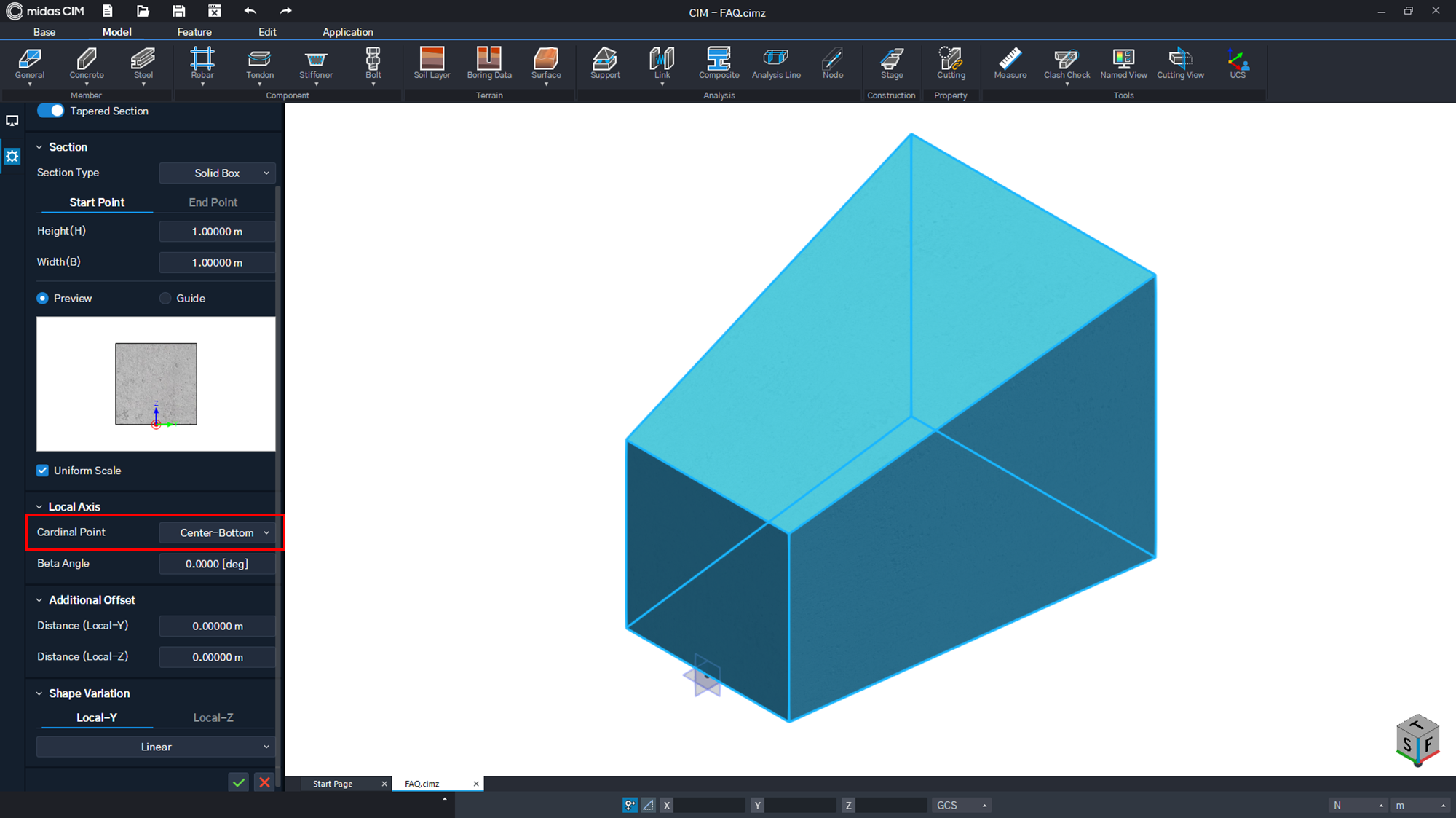Open the Named View tool
Viewport: 1456px width, 818px height.
1123,64
